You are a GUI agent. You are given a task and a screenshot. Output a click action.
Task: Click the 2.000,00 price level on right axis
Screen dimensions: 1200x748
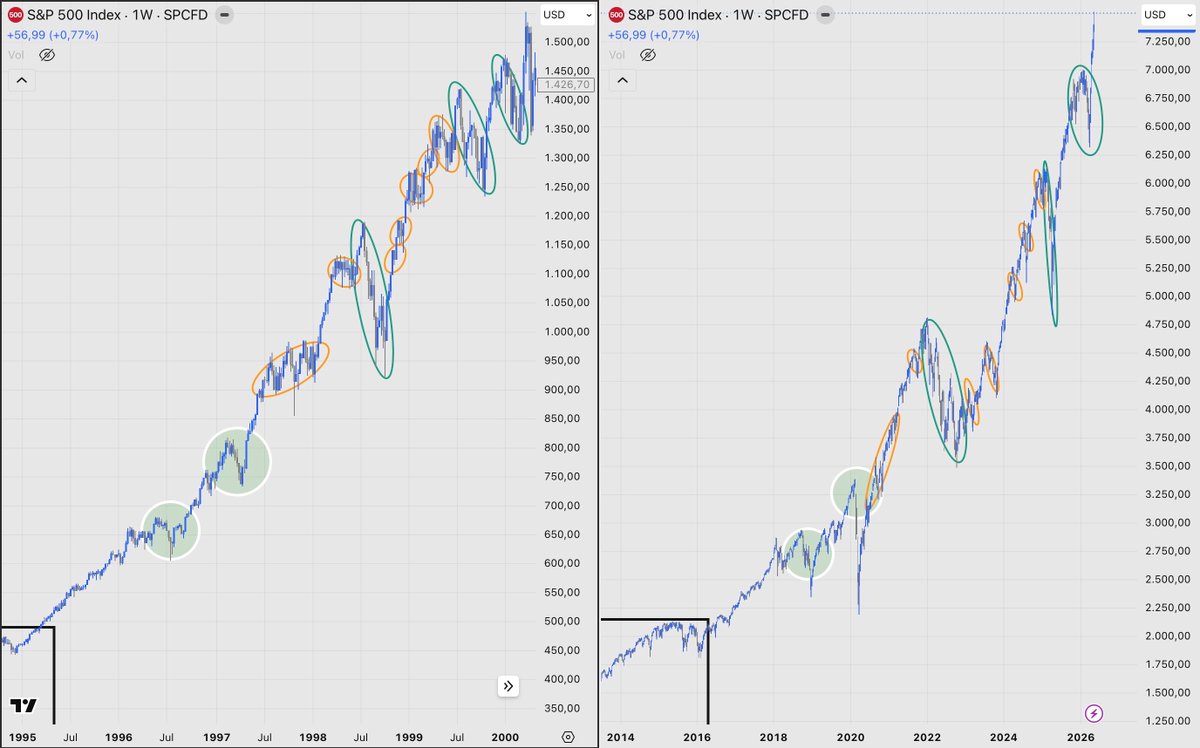1166,636
